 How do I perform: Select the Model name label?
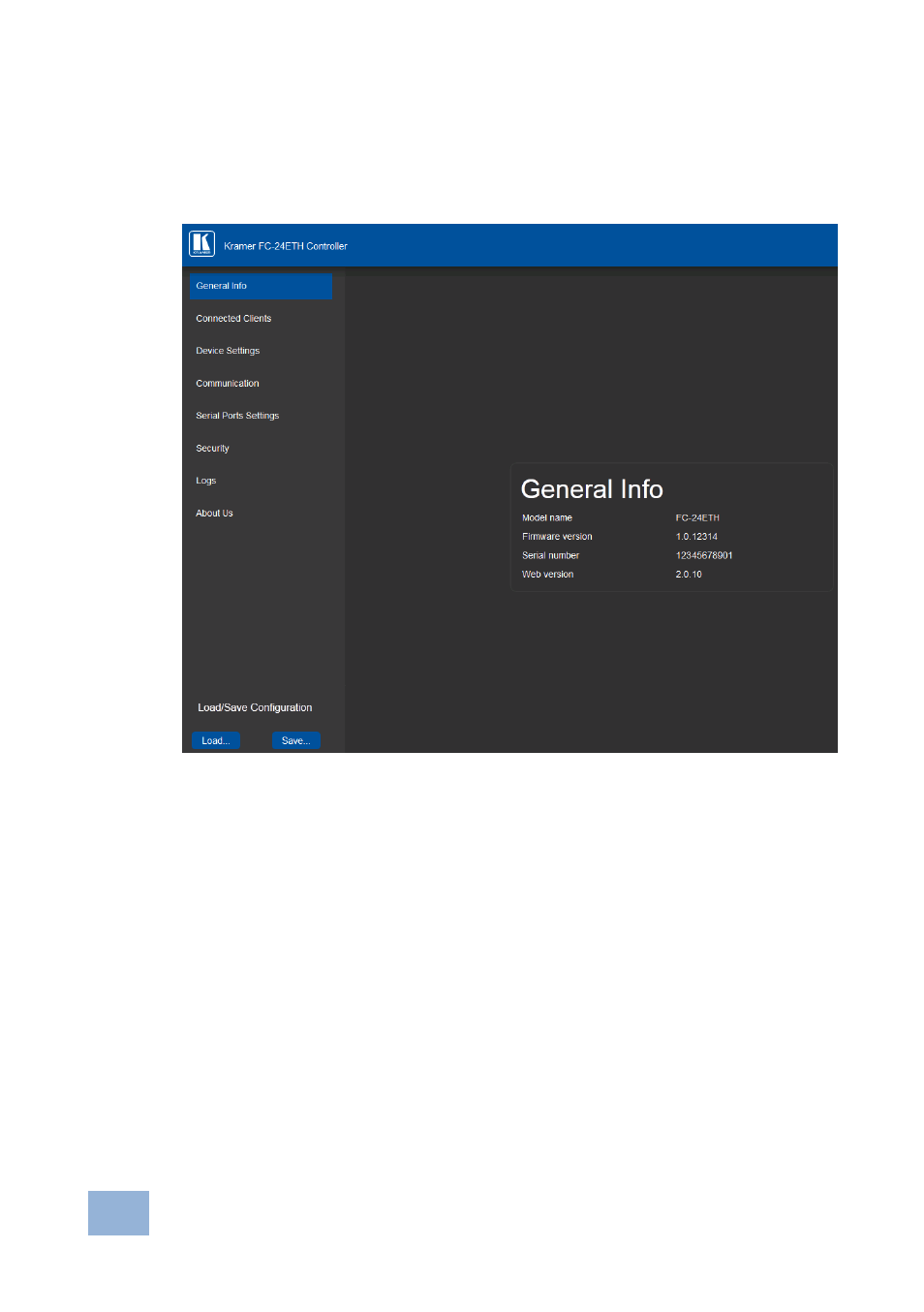pos(547,518)
